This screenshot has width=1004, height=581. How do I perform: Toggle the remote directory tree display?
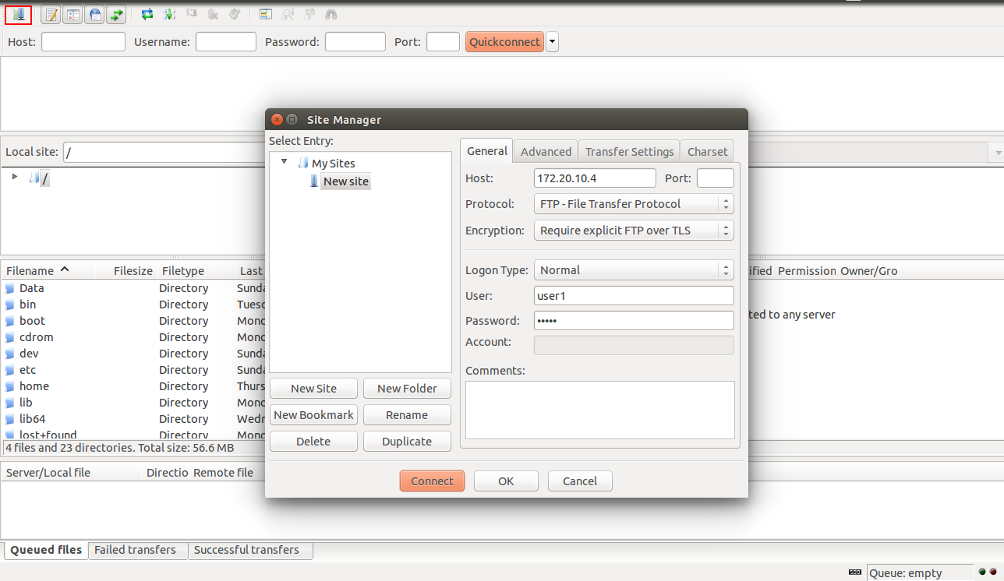click(x=95, y=14)
